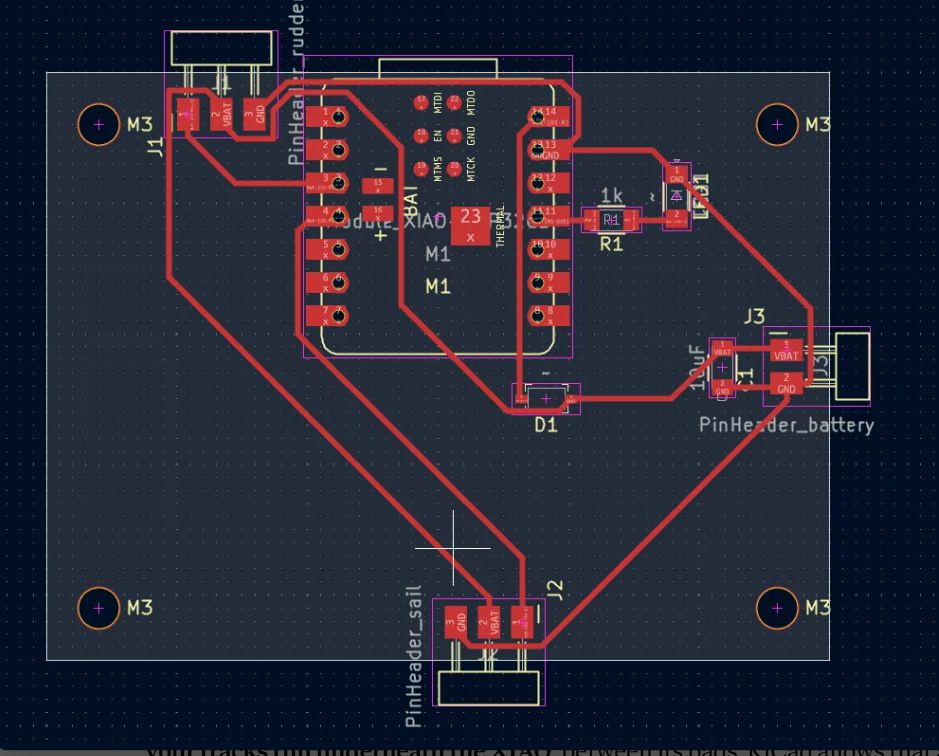The width and height of the screenshot is (939, 756).
Task: Select the MTMS test pad 19
Action: coord(421,168)
